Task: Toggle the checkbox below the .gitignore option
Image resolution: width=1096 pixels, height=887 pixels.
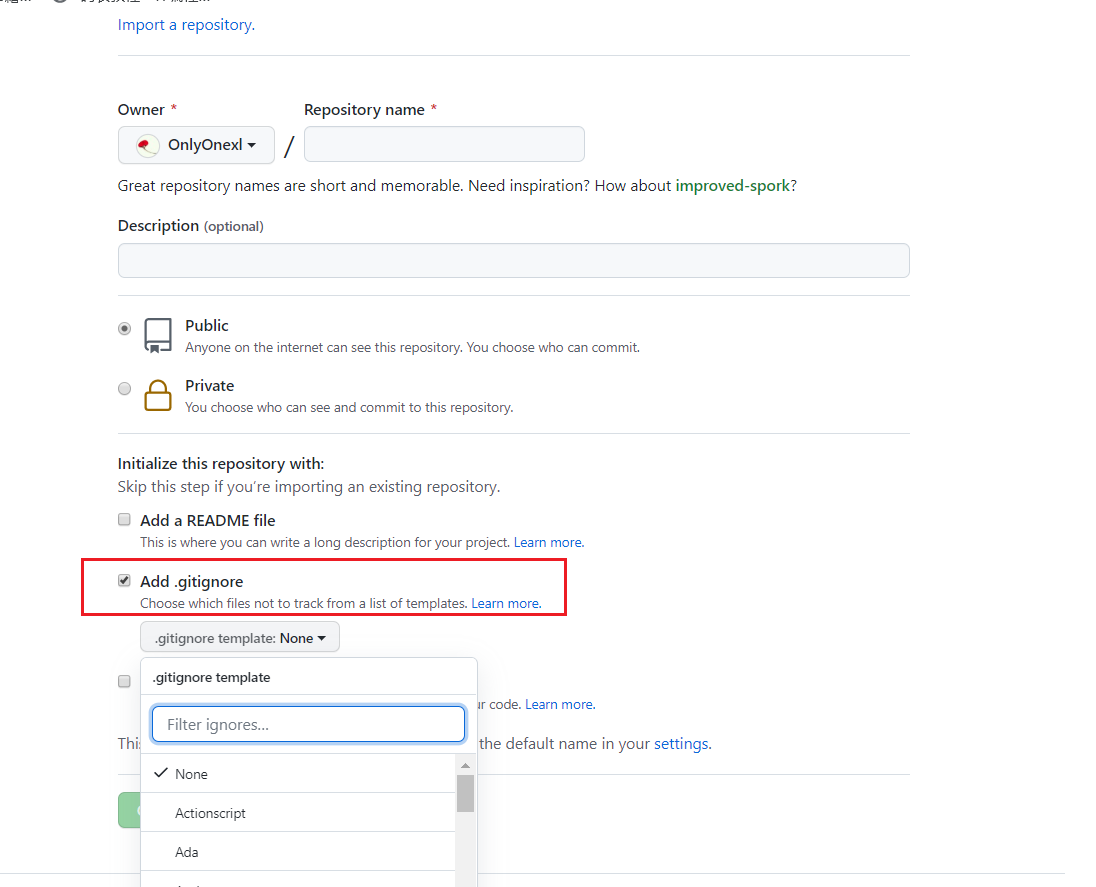Action: pos(124,682)
